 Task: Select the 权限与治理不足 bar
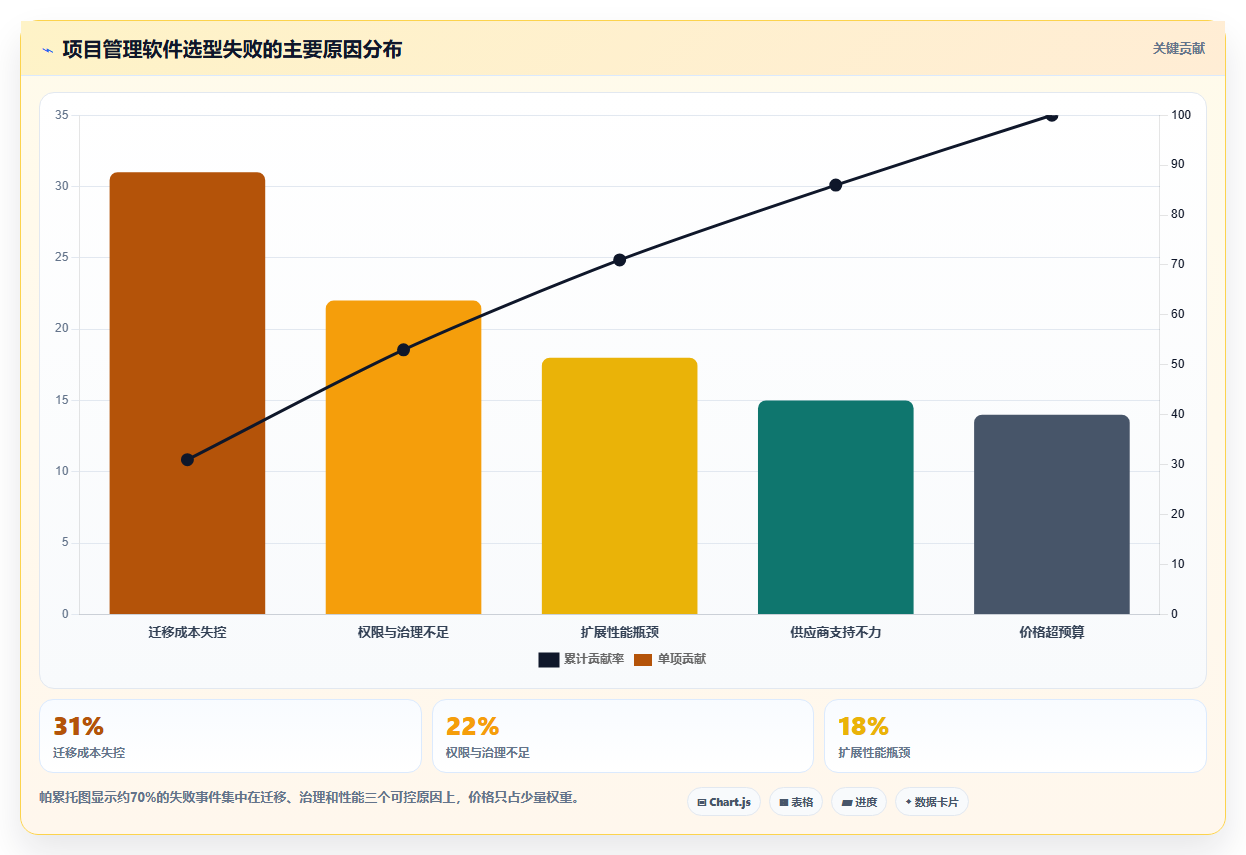[403, 457]
